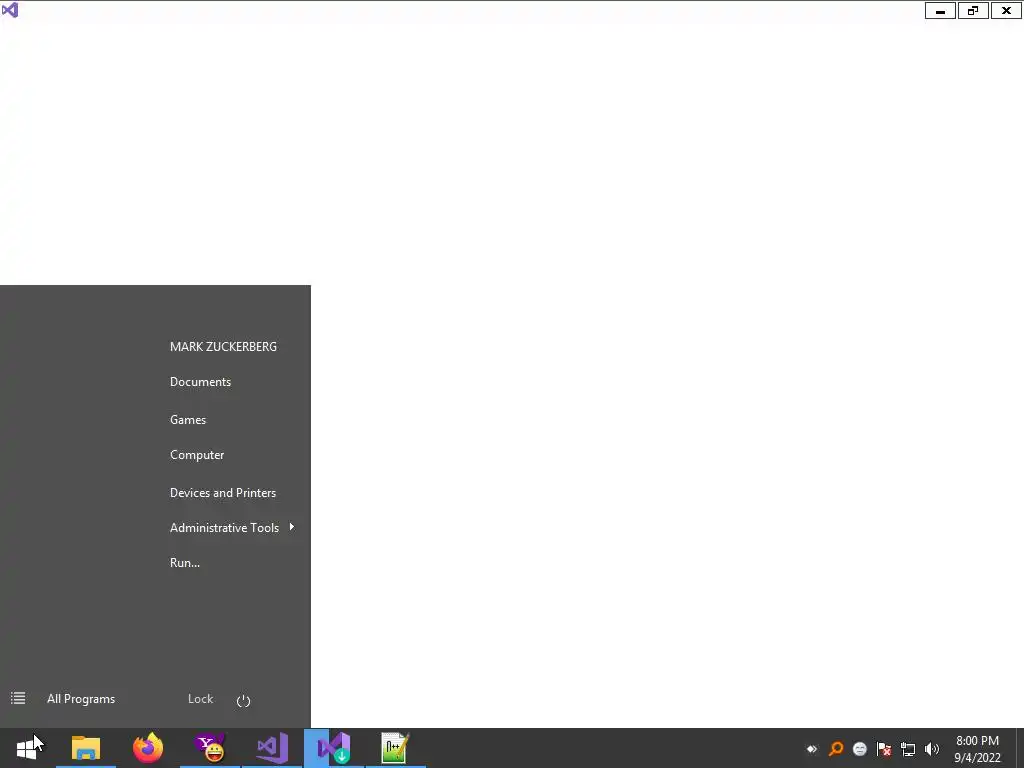Click the power button in Start menu

[x=244, y=701]
